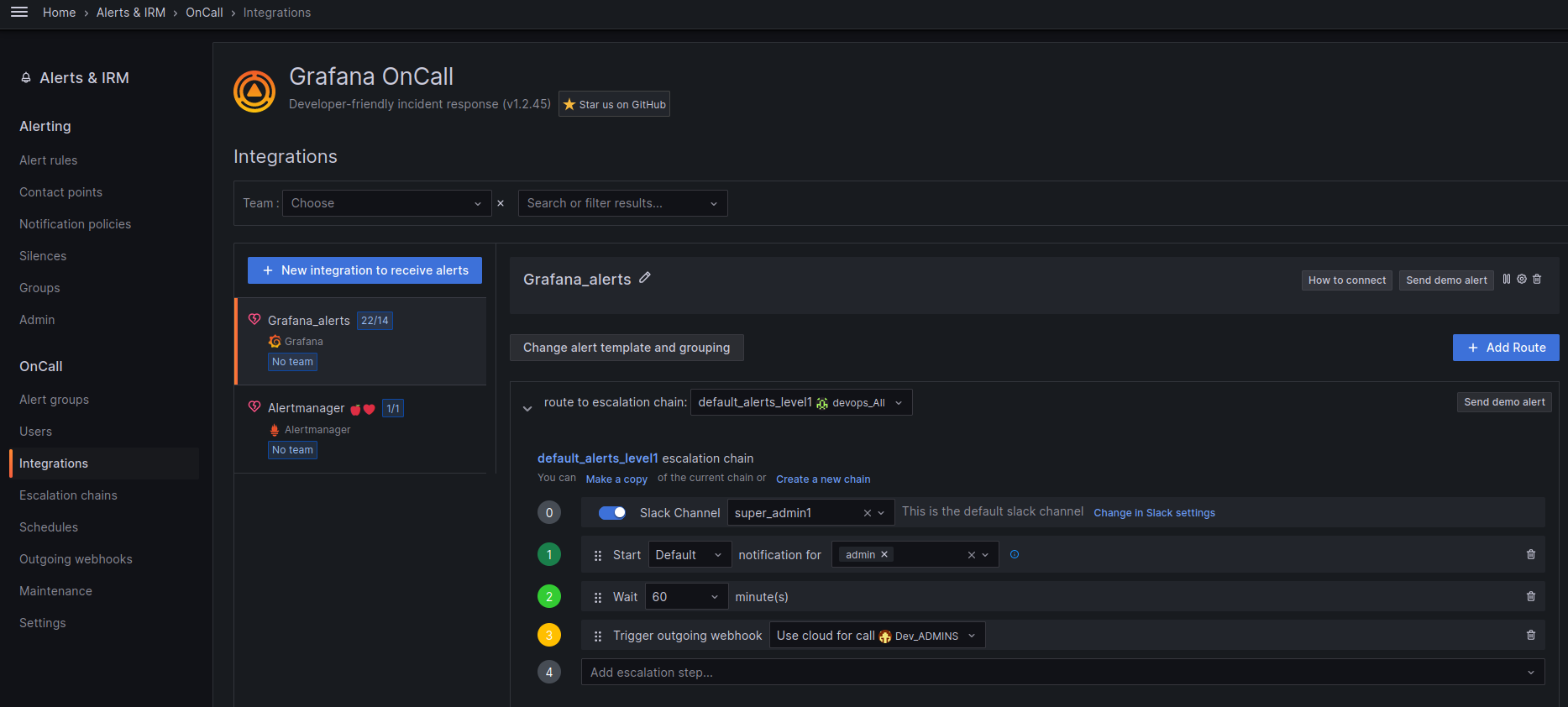Clear the Team filter with the X icon
Viewport: 1568px width, 707px height.
coord(501,203)
